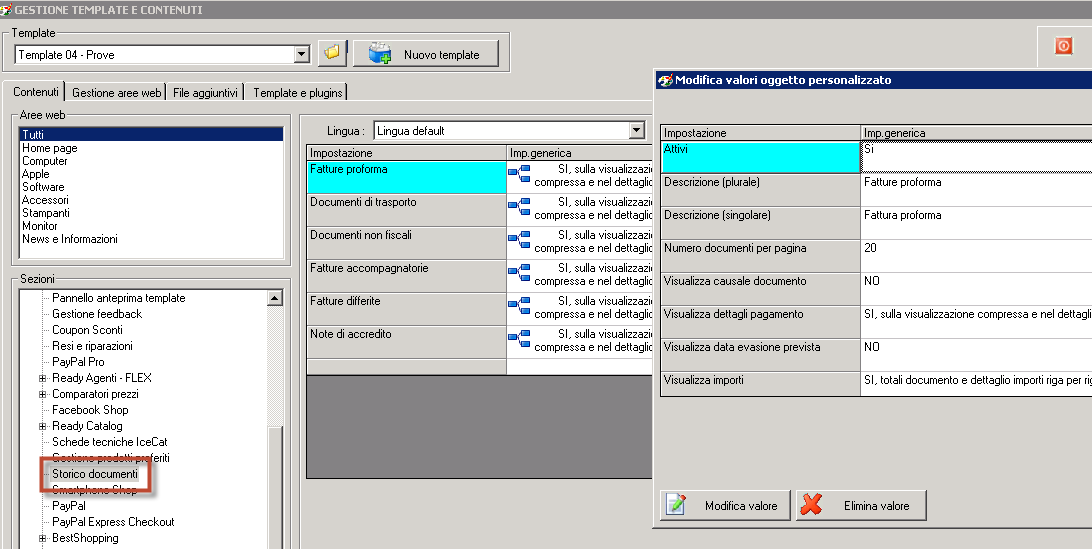Open the Template 04 - Prove dropdown
The image size is (1092, 549).
coord(302,54)
